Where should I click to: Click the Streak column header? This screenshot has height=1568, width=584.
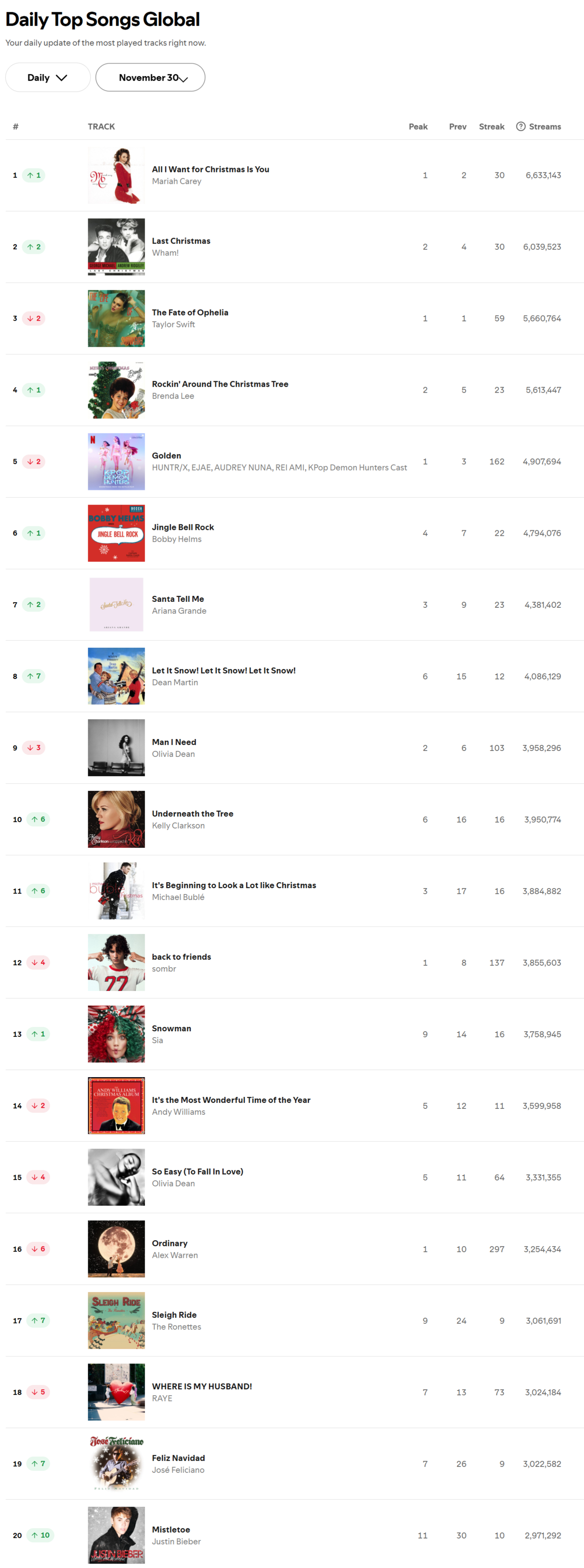(491, 127)
